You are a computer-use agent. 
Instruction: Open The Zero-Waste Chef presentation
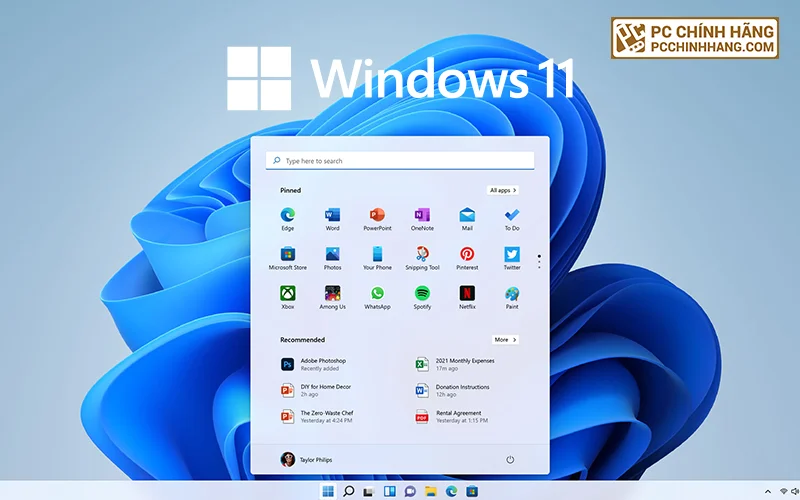click(317, 416)
